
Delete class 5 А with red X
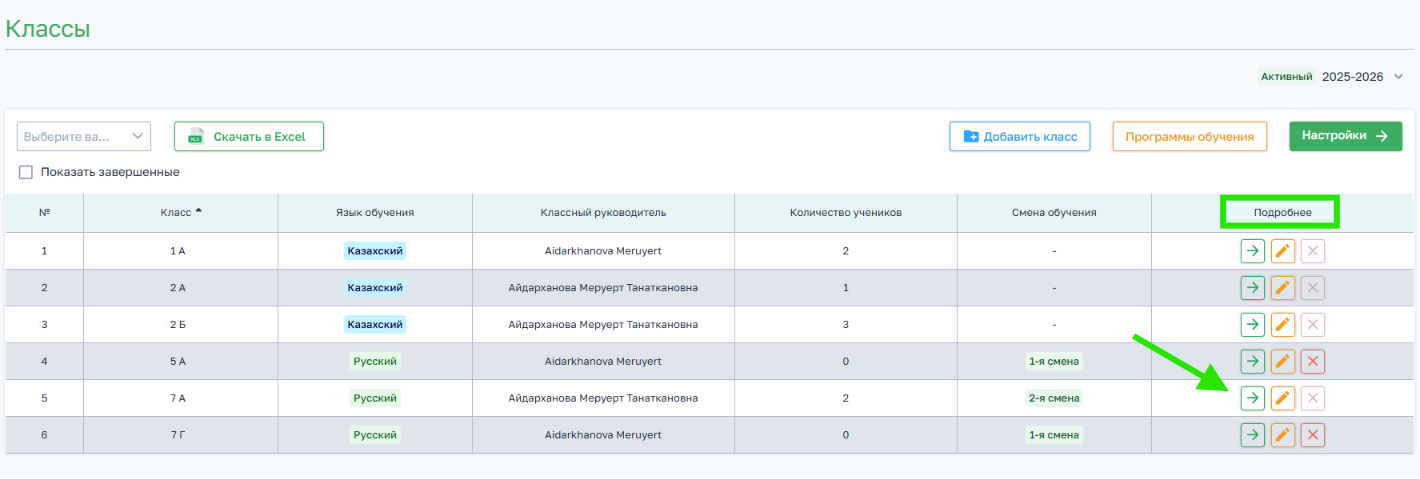click(1313, 361)
